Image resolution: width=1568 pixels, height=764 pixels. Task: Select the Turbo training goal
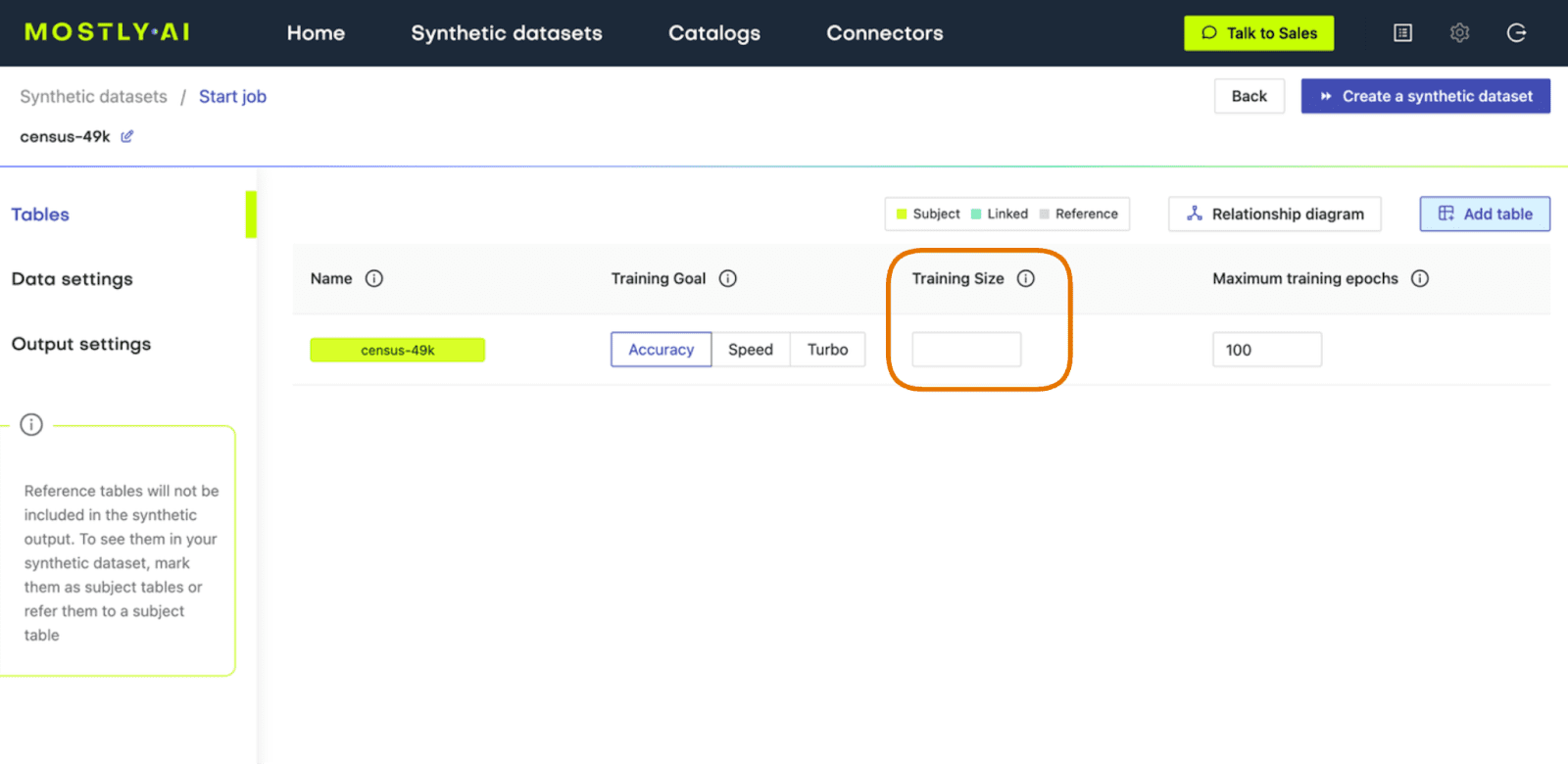(828, 350)
